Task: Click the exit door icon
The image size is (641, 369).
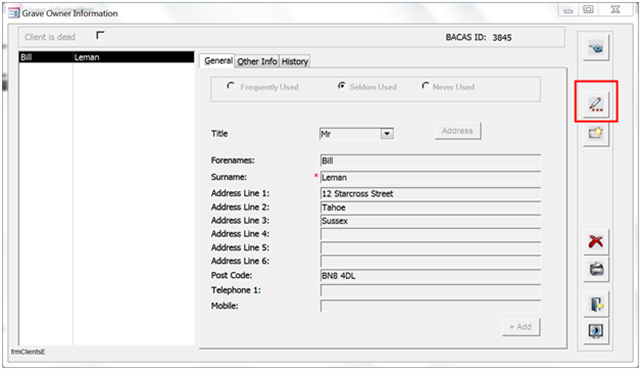Action: (596, 304)
